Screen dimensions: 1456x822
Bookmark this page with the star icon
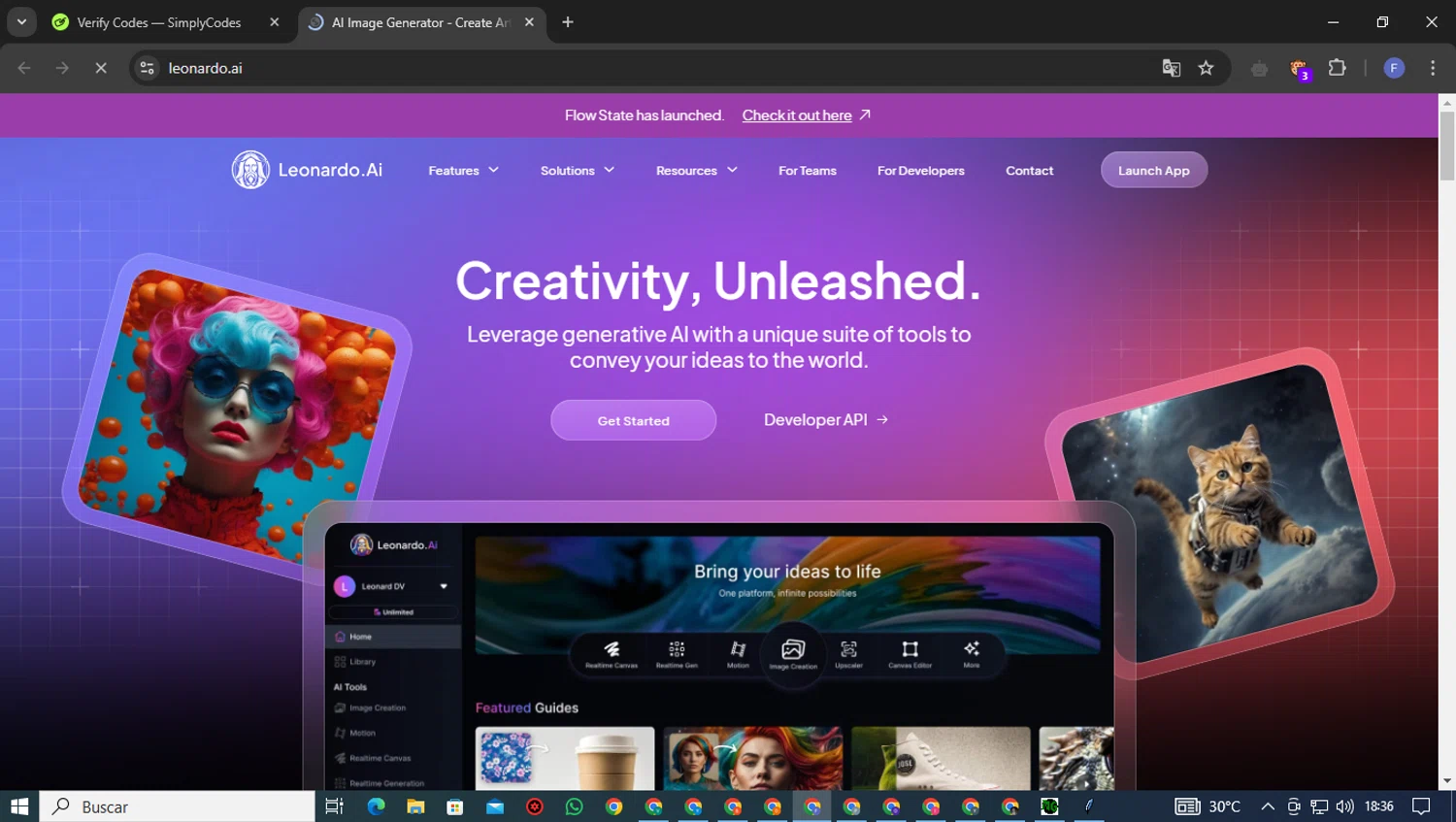(1206, 68)
